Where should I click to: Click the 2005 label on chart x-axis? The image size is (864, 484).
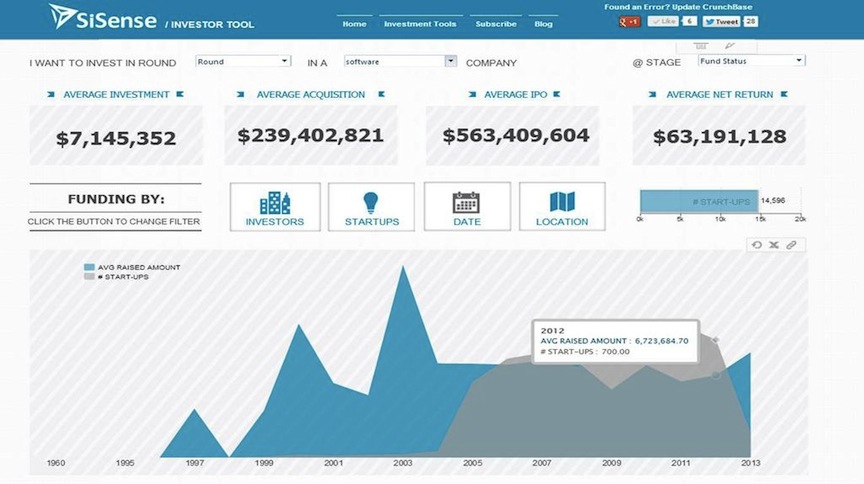point(472,463)
